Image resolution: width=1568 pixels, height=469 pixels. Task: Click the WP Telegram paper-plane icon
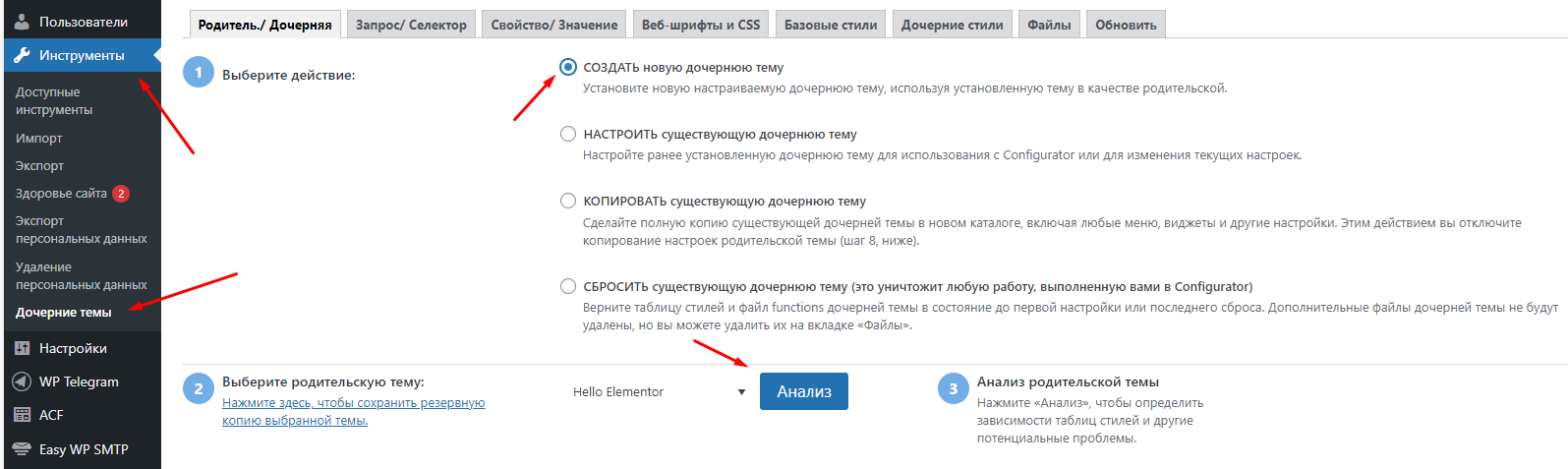22,381
